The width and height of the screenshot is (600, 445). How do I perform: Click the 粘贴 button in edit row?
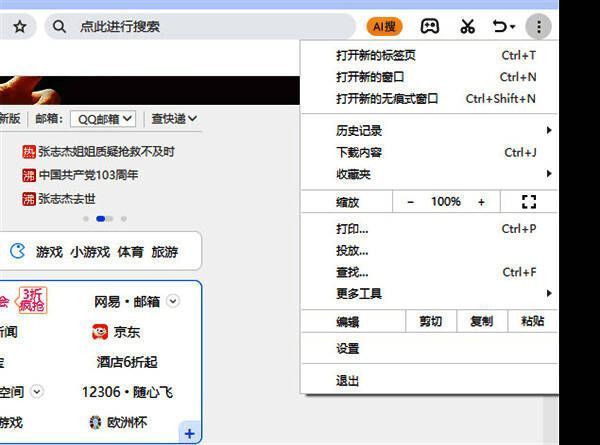pos(533,322)
